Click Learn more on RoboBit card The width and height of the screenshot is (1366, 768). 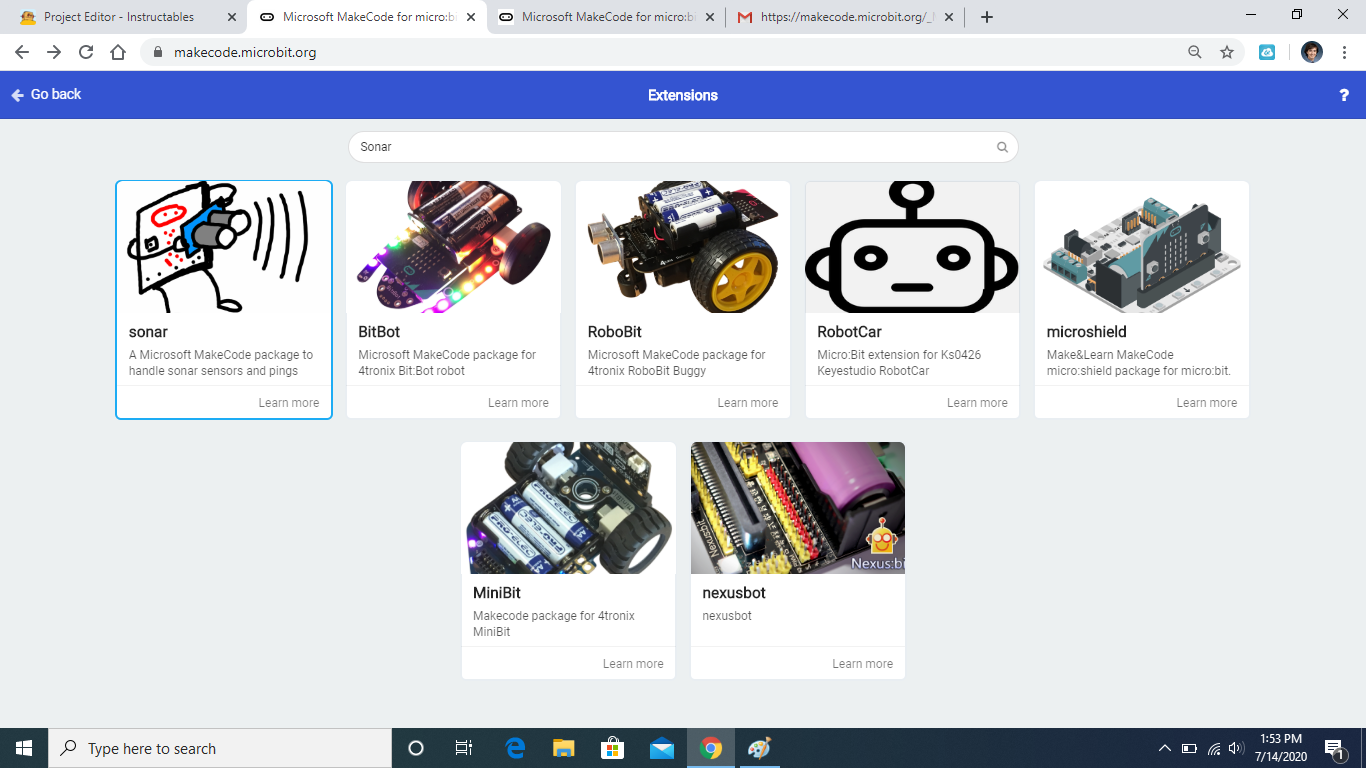coord(748,403)
